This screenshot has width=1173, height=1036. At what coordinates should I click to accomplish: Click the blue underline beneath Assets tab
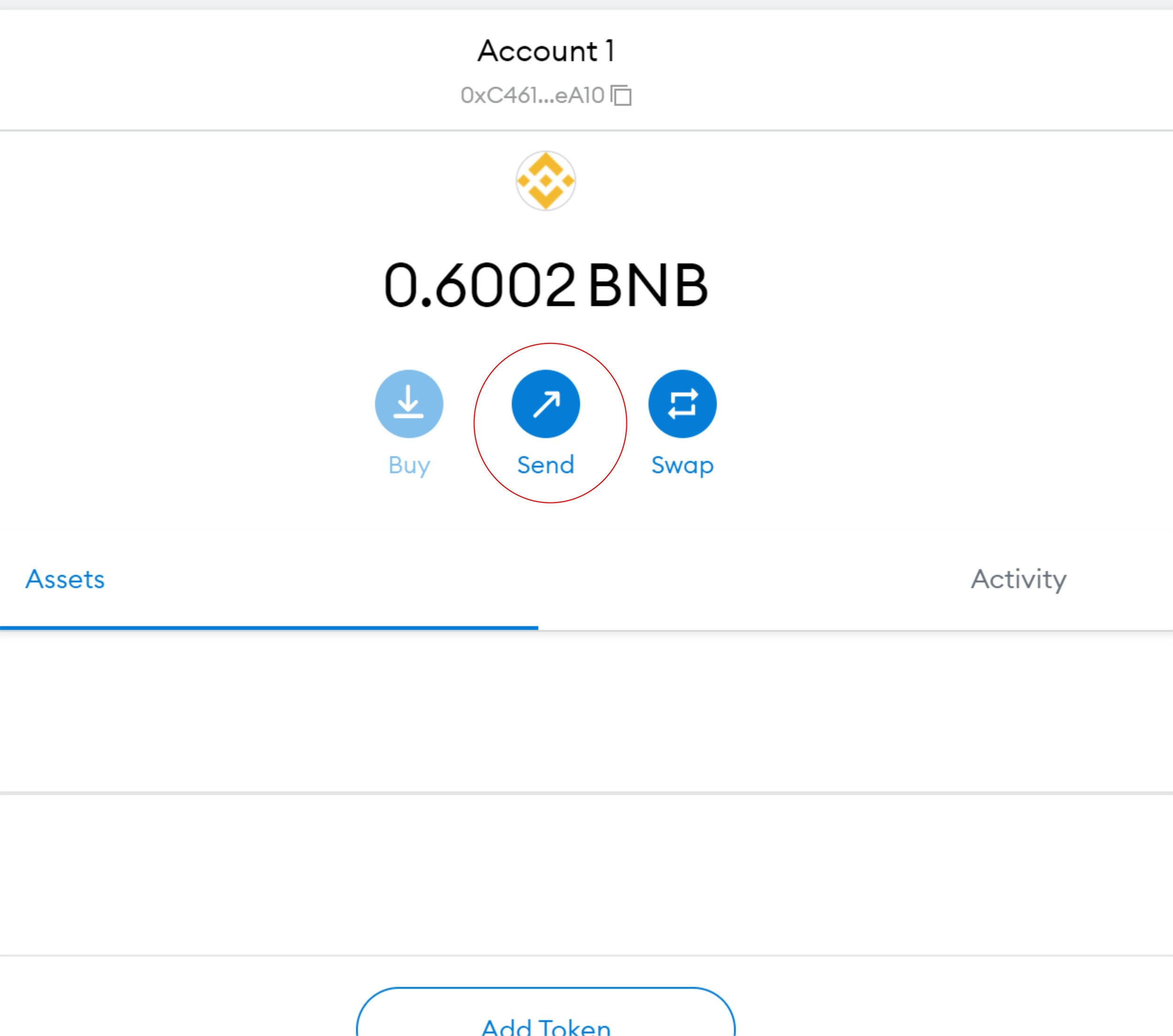click(268, 628)
